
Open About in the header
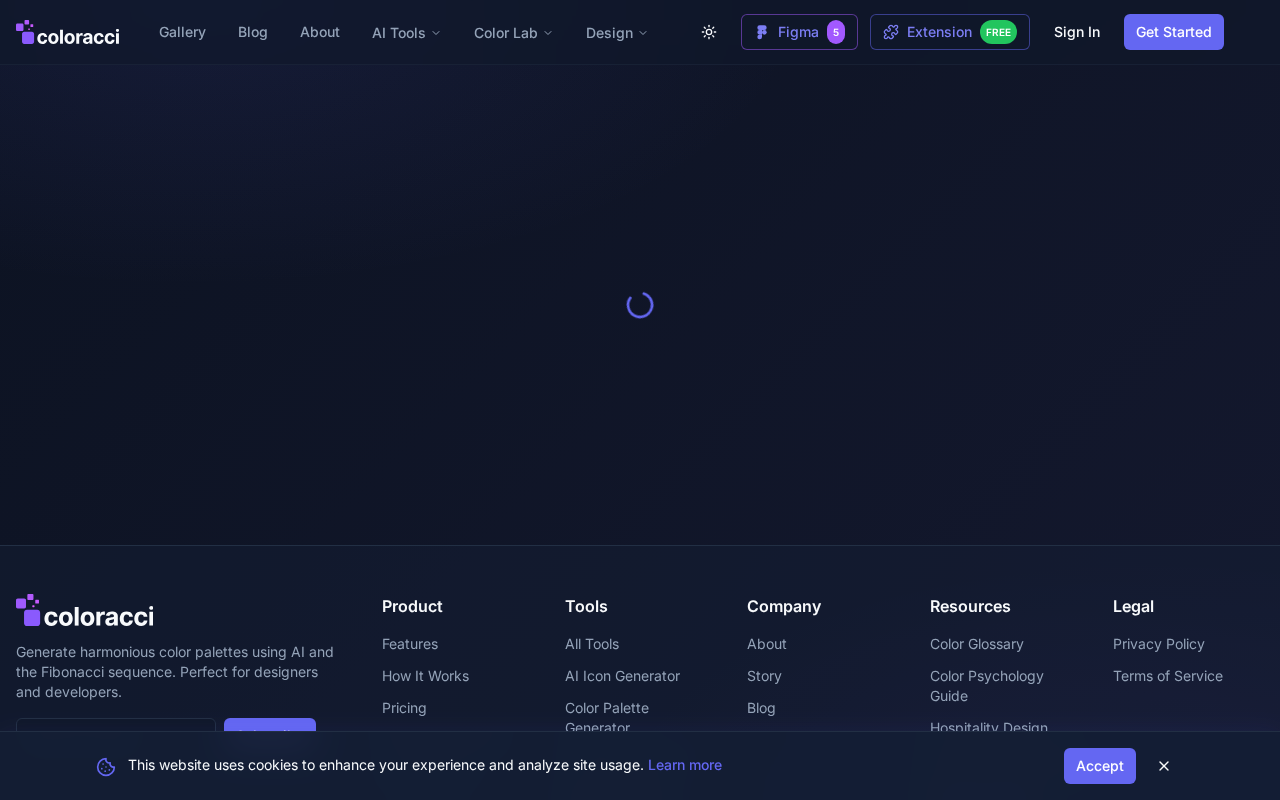pos(320,32)
